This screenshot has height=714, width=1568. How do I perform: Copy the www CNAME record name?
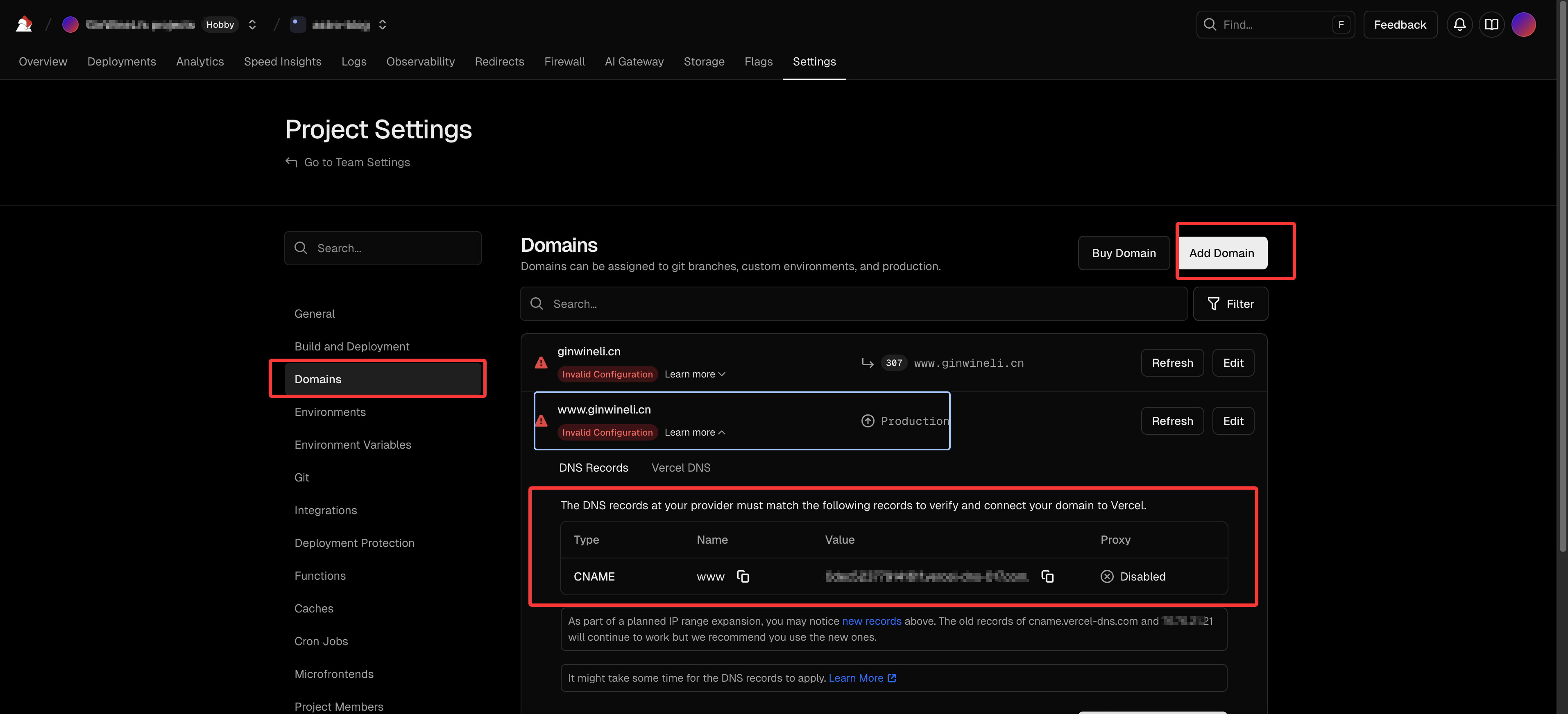click(x=743, y=576)
